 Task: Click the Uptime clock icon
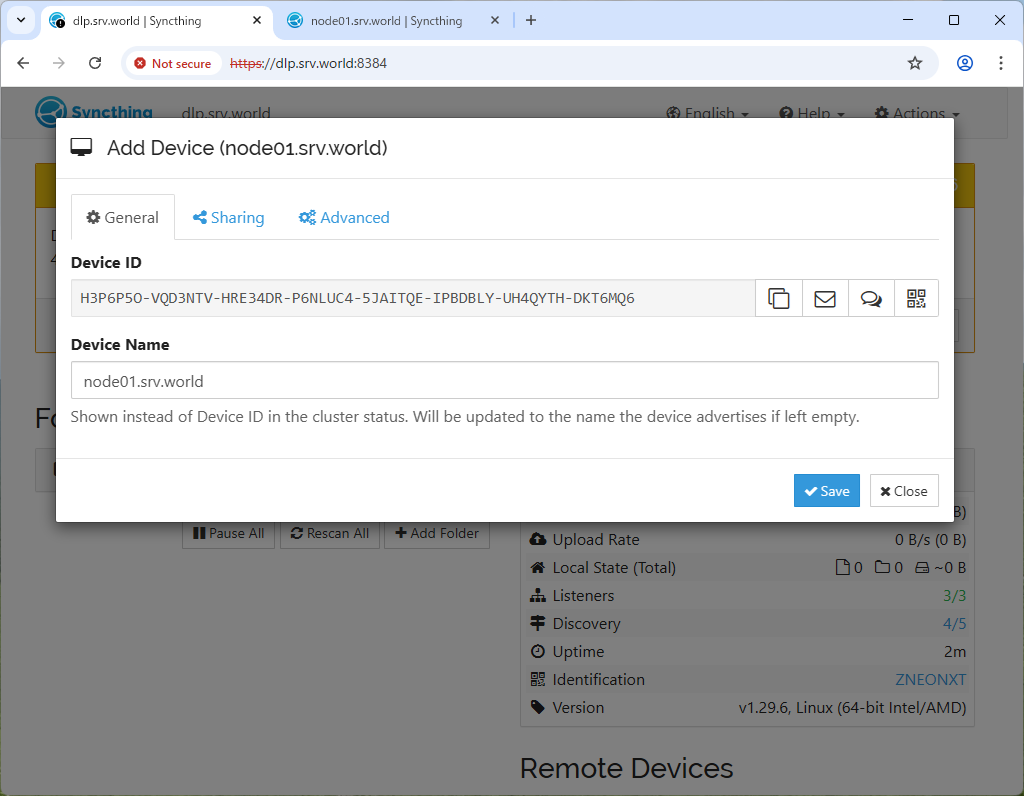click(x=537, y=652)
